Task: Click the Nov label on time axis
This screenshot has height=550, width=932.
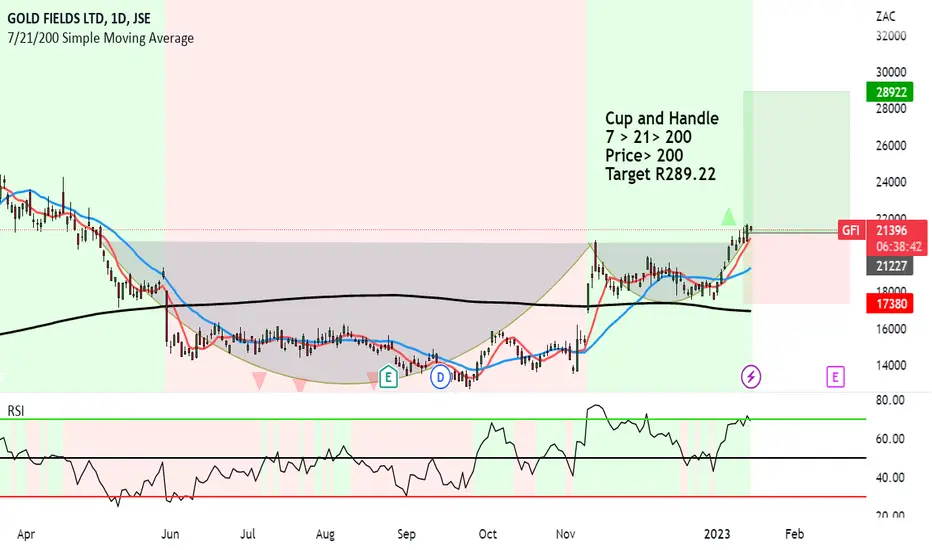Action: pyautogui.click(x=565, y=534)
